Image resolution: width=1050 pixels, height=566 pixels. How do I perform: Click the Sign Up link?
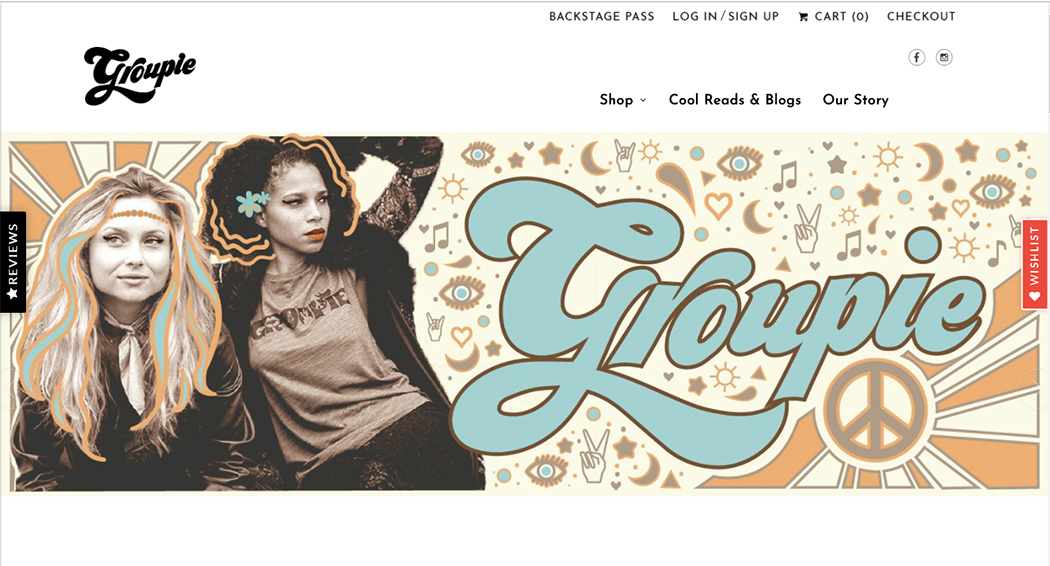(753, 17)
